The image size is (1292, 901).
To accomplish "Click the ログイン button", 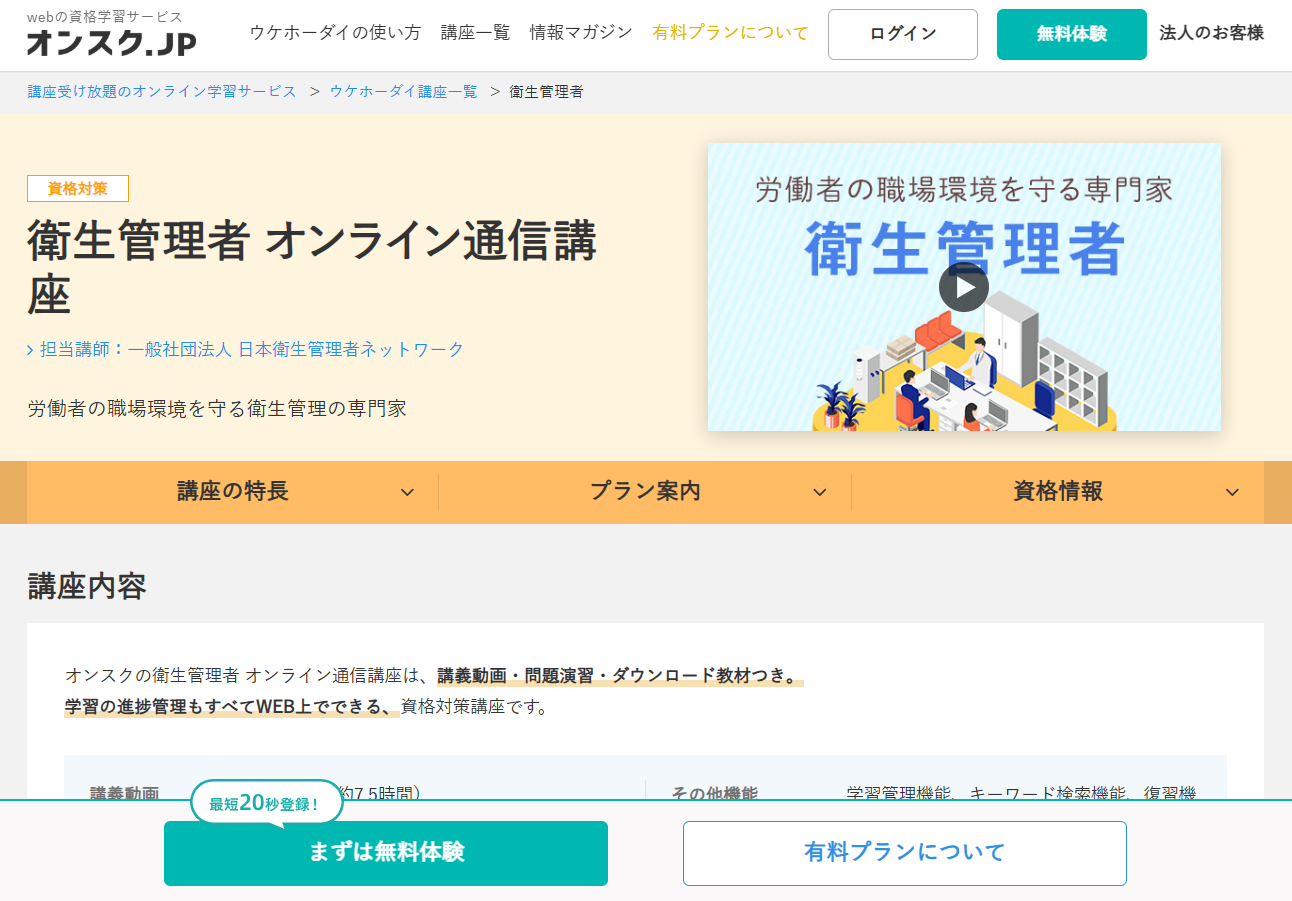I will [x=902, y=34].
